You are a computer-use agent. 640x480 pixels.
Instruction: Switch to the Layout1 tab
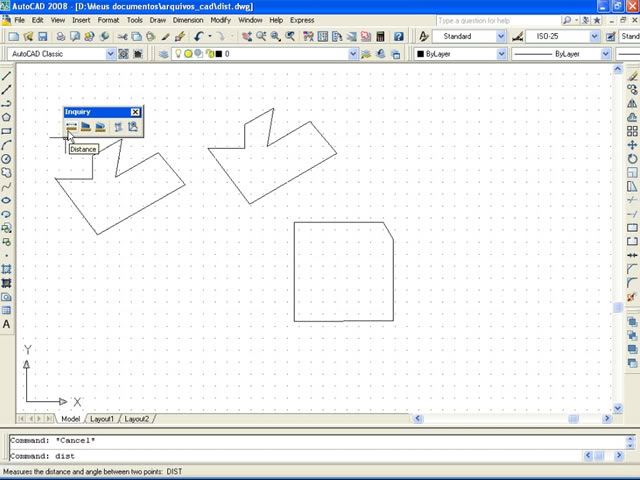click(102, 419)
